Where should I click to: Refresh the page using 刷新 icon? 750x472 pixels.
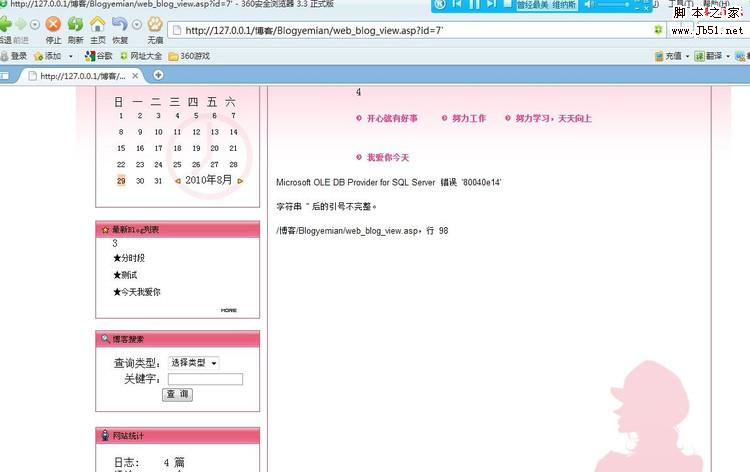(x=75, y=24)
